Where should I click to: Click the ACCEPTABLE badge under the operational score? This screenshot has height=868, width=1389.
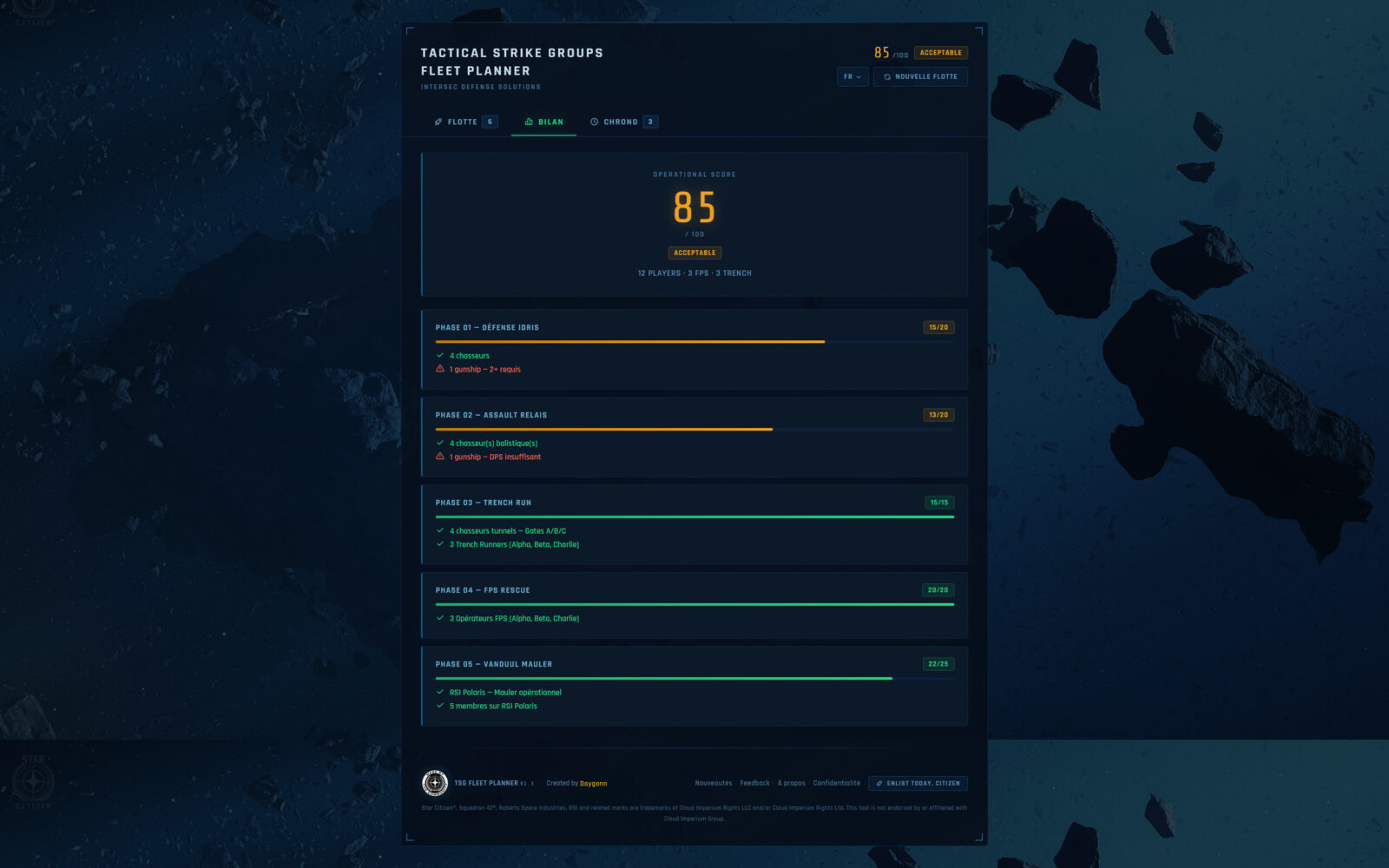coord(694,253)
